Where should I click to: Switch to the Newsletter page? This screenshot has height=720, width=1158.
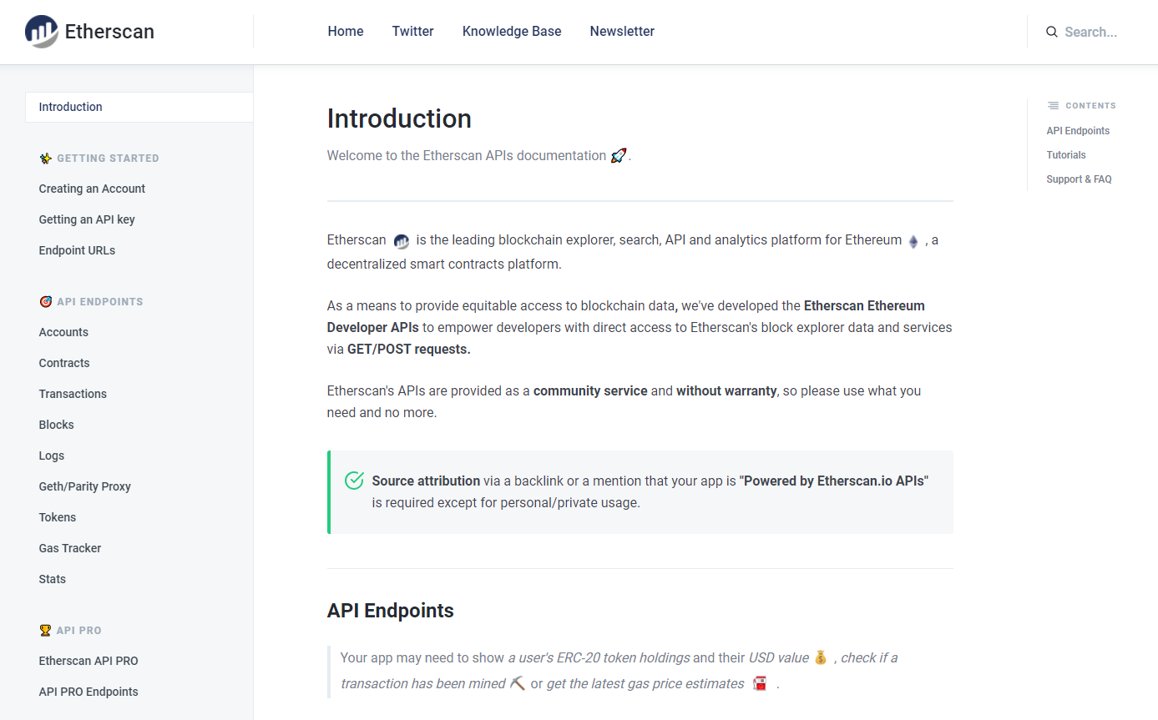622,31
